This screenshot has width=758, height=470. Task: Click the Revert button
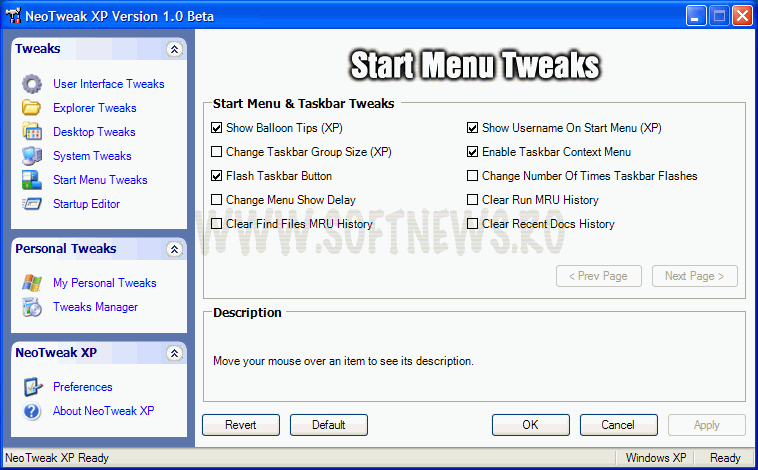(241, 425)
